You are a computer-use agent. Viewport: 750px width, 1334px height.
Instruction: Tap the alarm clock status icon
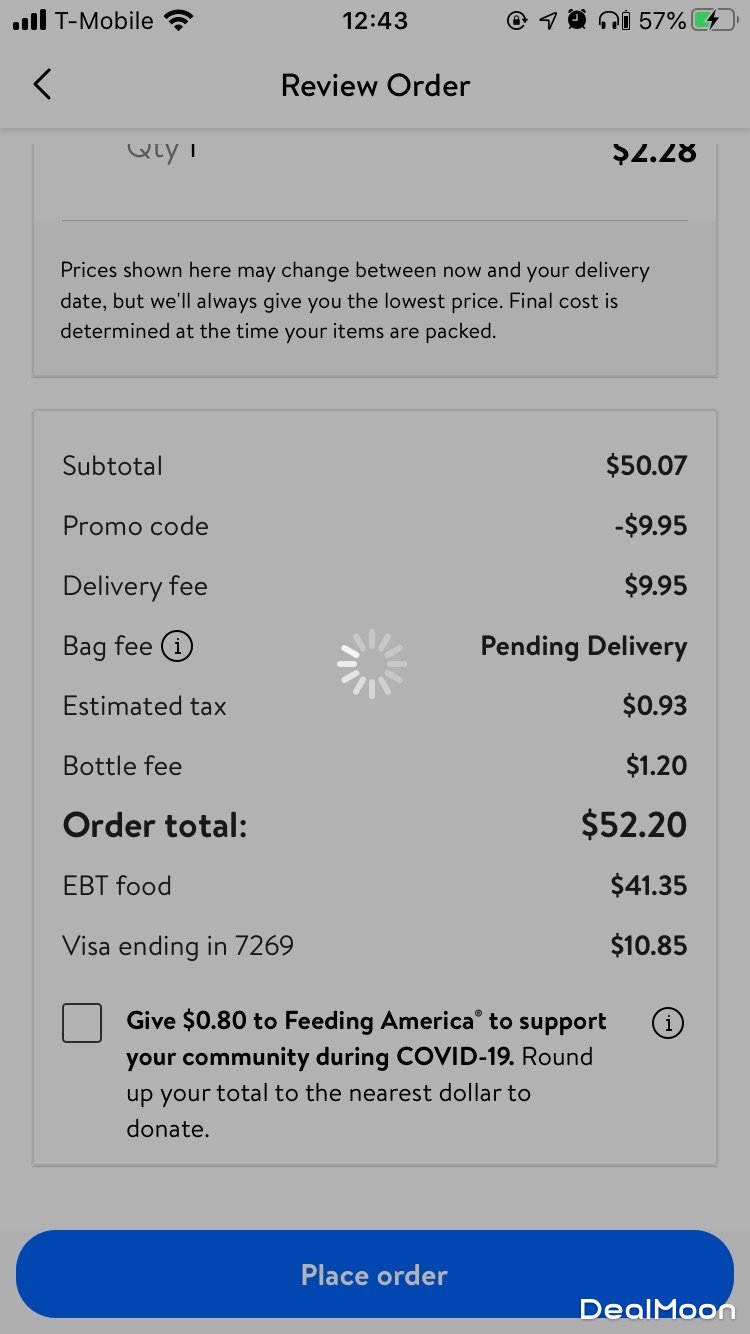[x=577, y=20]
